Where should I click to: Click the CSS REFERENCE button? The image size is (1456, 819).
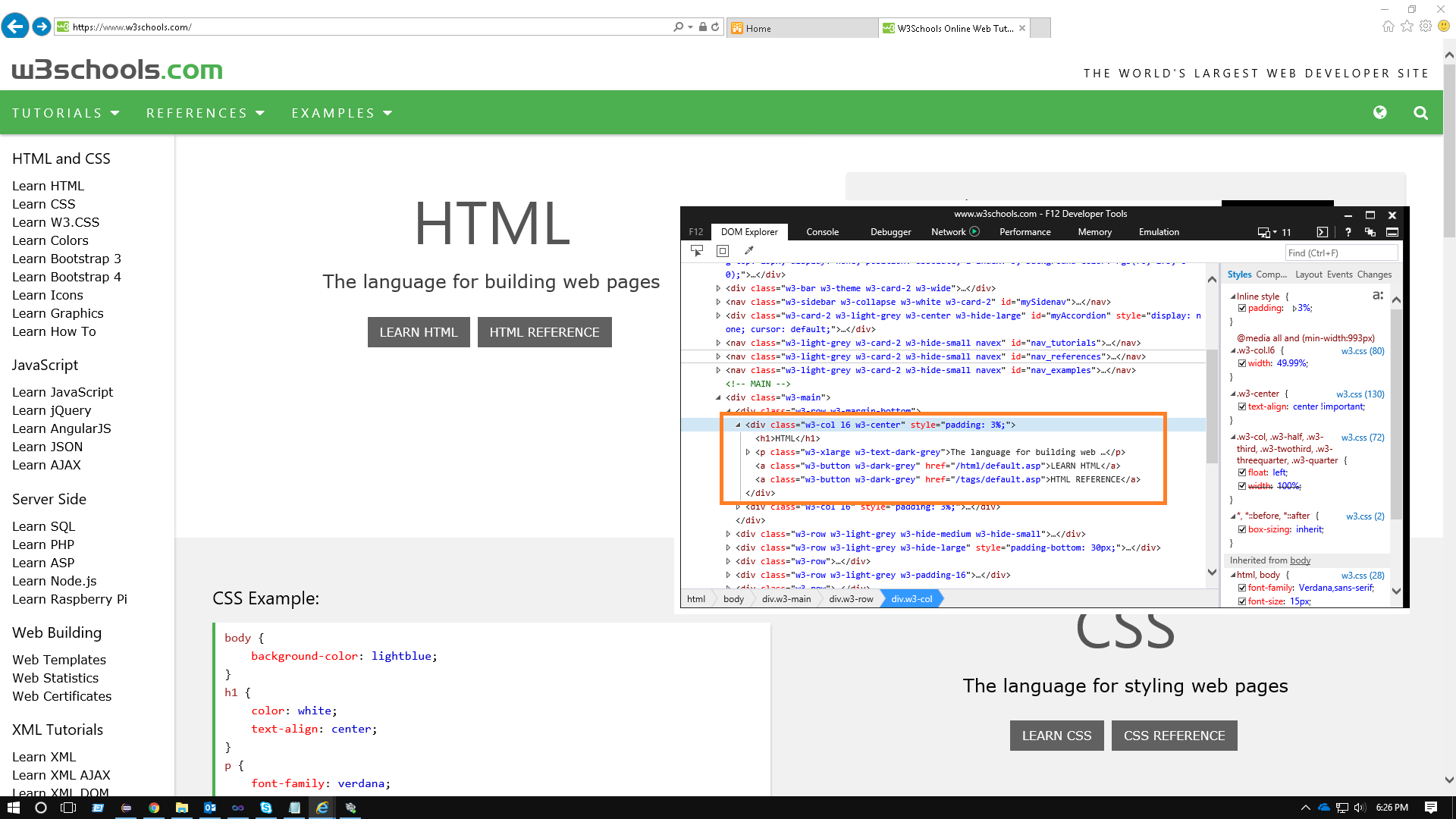coord(1174,736)
